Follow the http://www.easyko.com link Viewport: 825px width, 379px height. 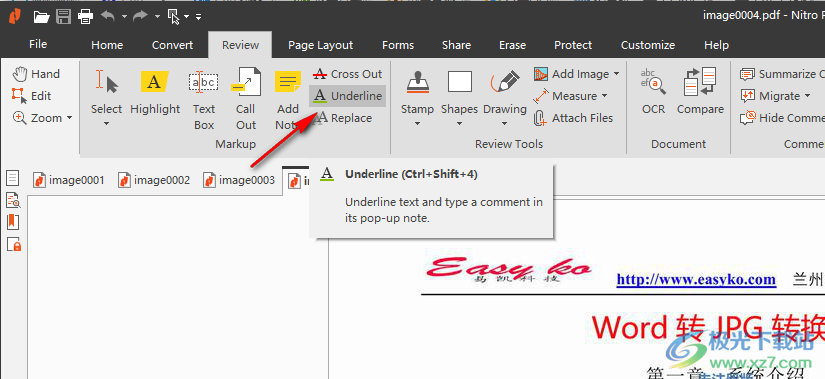[x=696, y=280]
